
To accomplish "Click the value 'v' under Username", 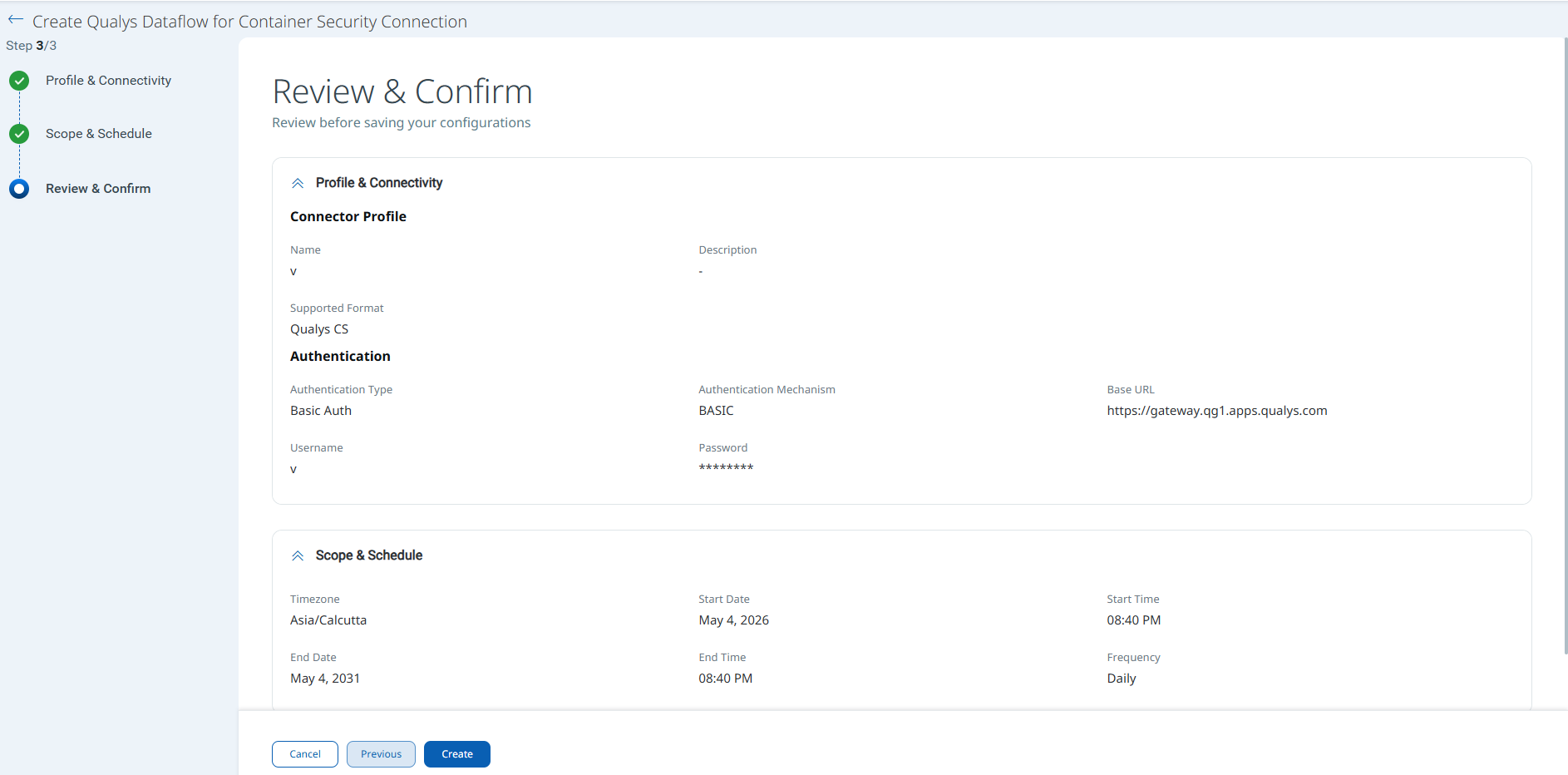I will [x=293, y=469].
